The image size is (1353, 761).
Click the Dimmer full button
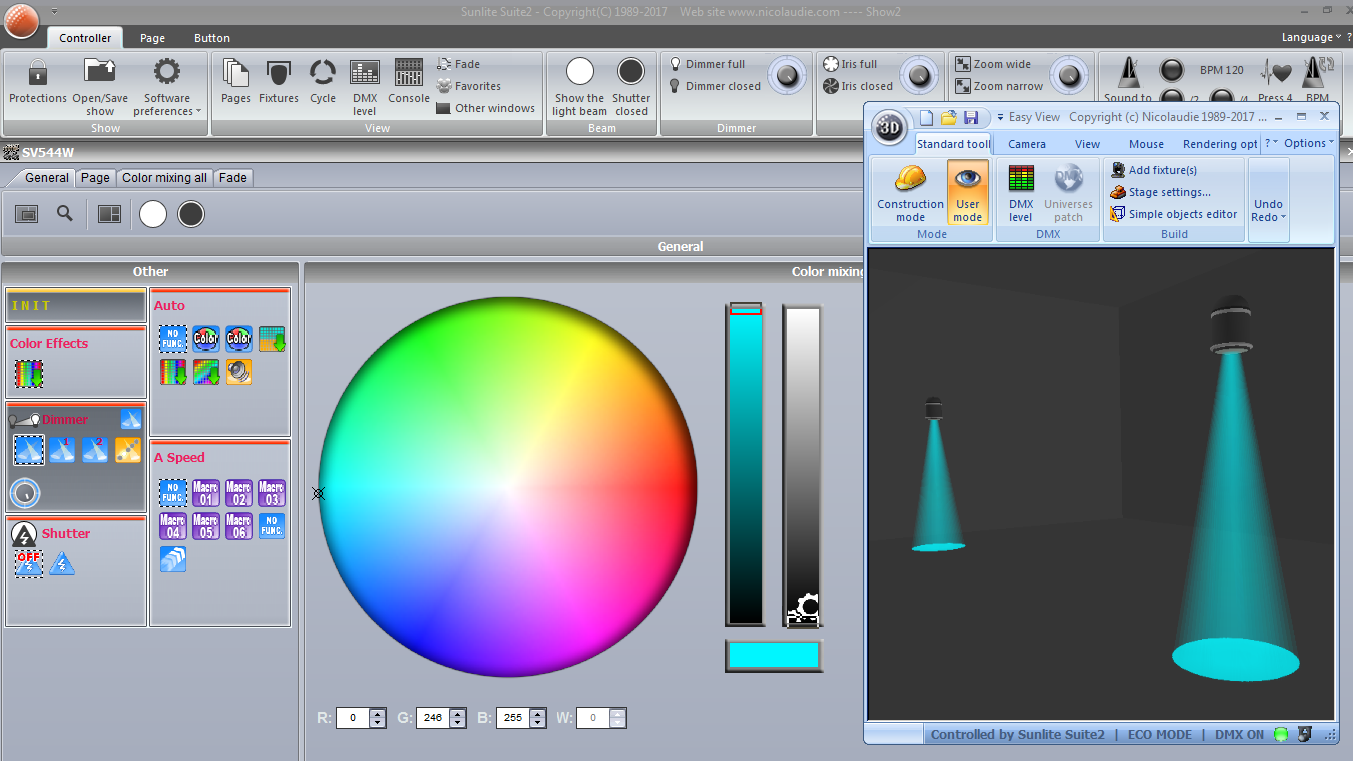tap(707, 64)
